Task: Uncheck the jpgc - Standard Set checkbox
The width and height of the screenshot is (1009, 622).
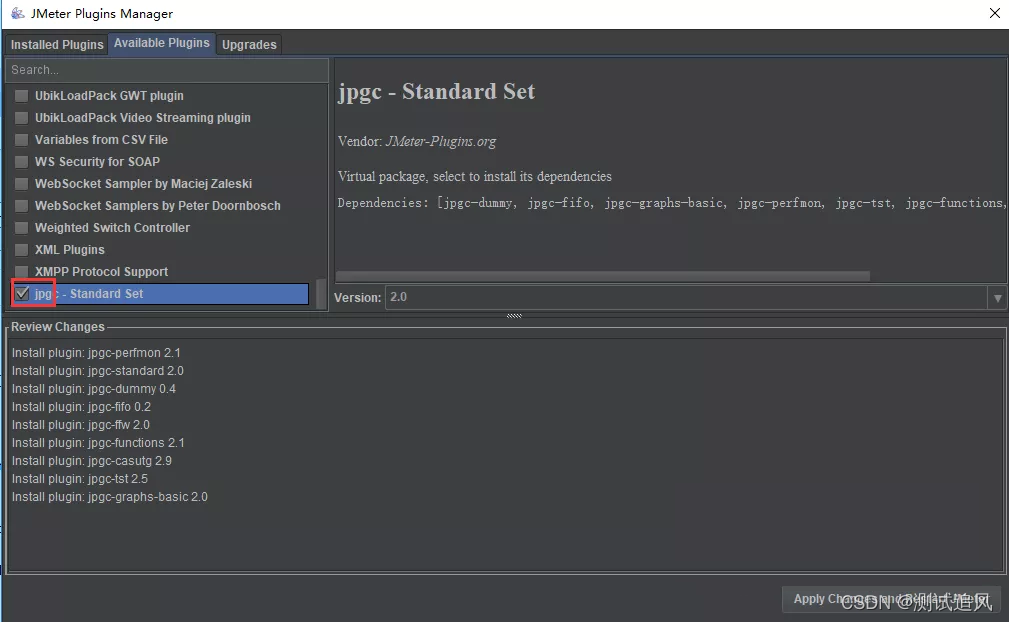Action: click(x=22, y=294)
